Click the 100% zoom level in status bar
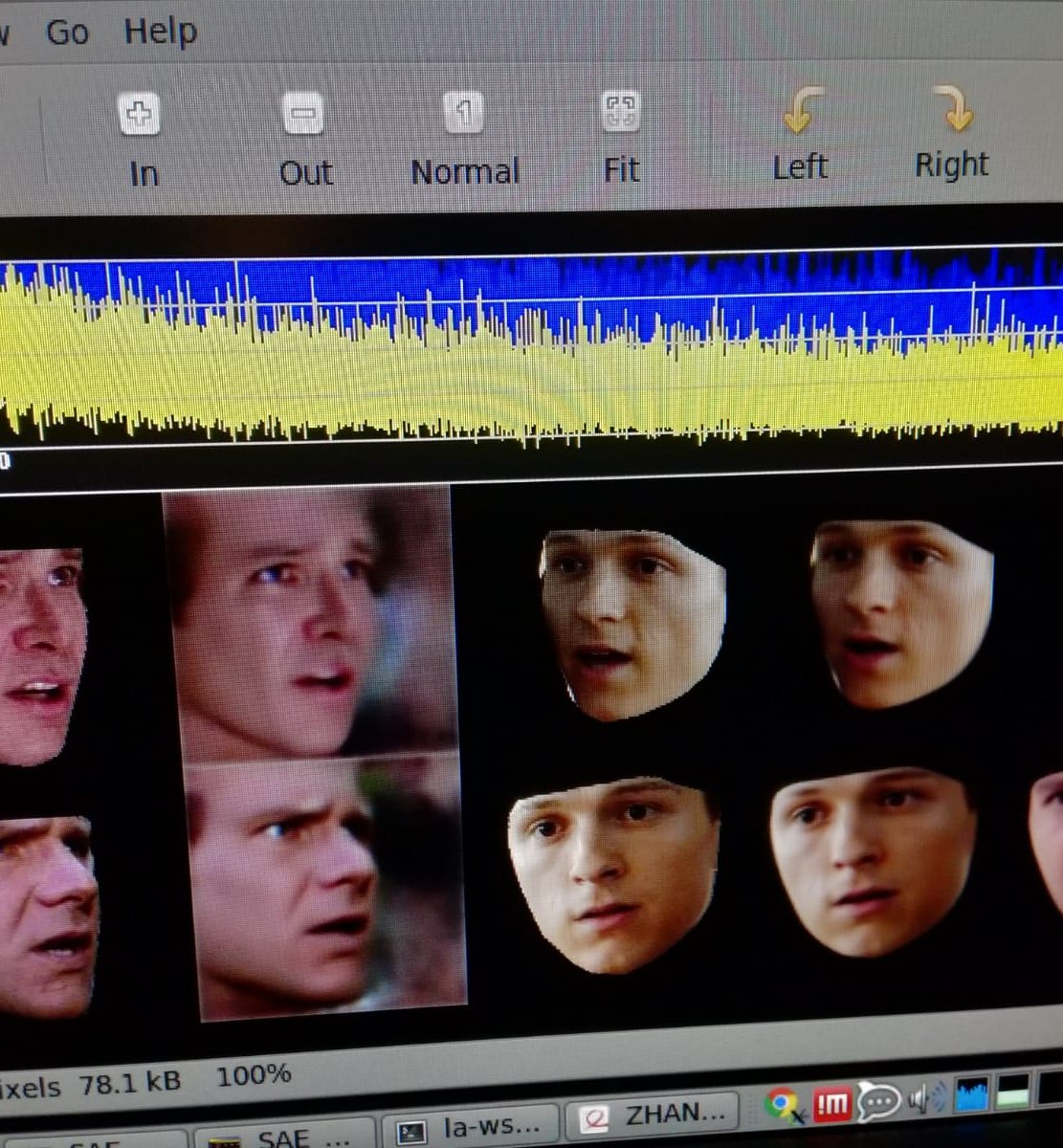 tap(254, 1075)
